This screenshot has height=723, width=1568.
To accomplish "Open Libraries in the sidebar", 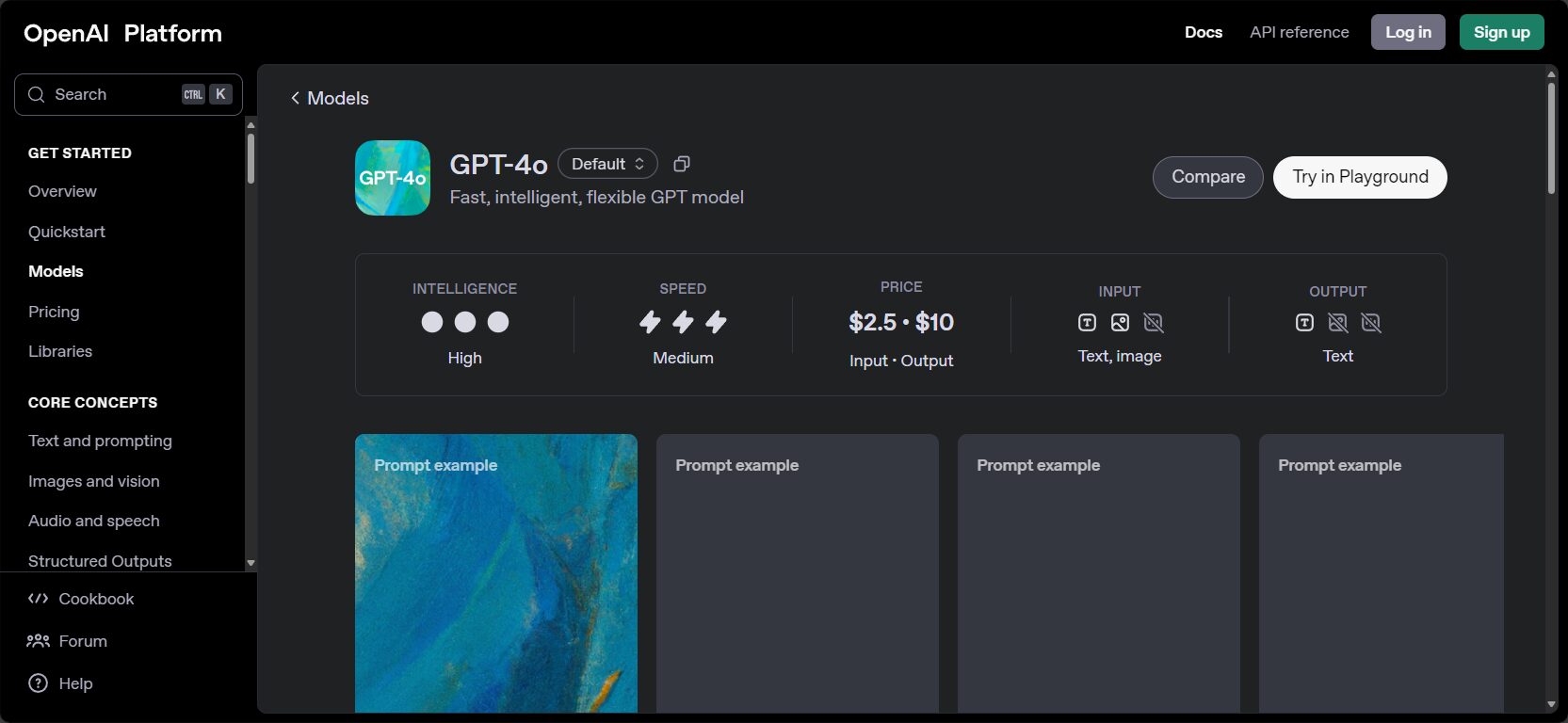I will click(60, 351).
